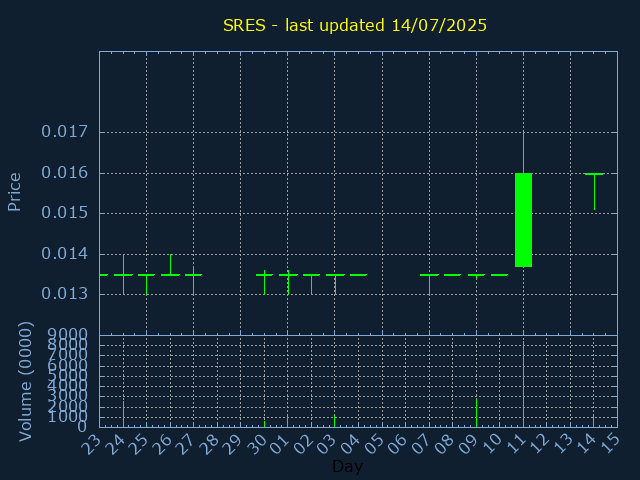640x480 pixels.
Task: Click the upper wick of the day 11 candle
Action: [x=523, y=153]
